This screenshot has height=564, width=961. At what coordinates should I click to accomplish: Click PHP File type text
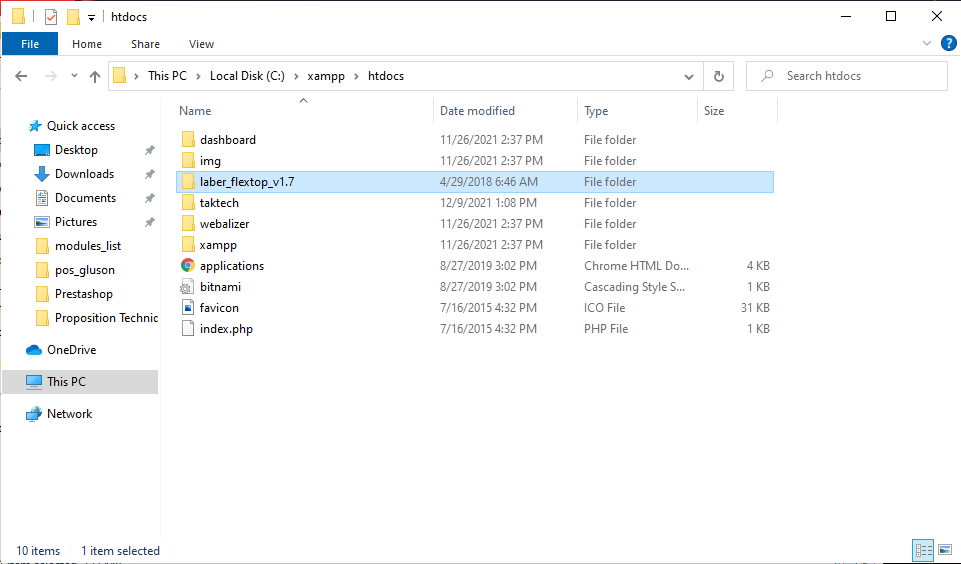pos(606,329)
